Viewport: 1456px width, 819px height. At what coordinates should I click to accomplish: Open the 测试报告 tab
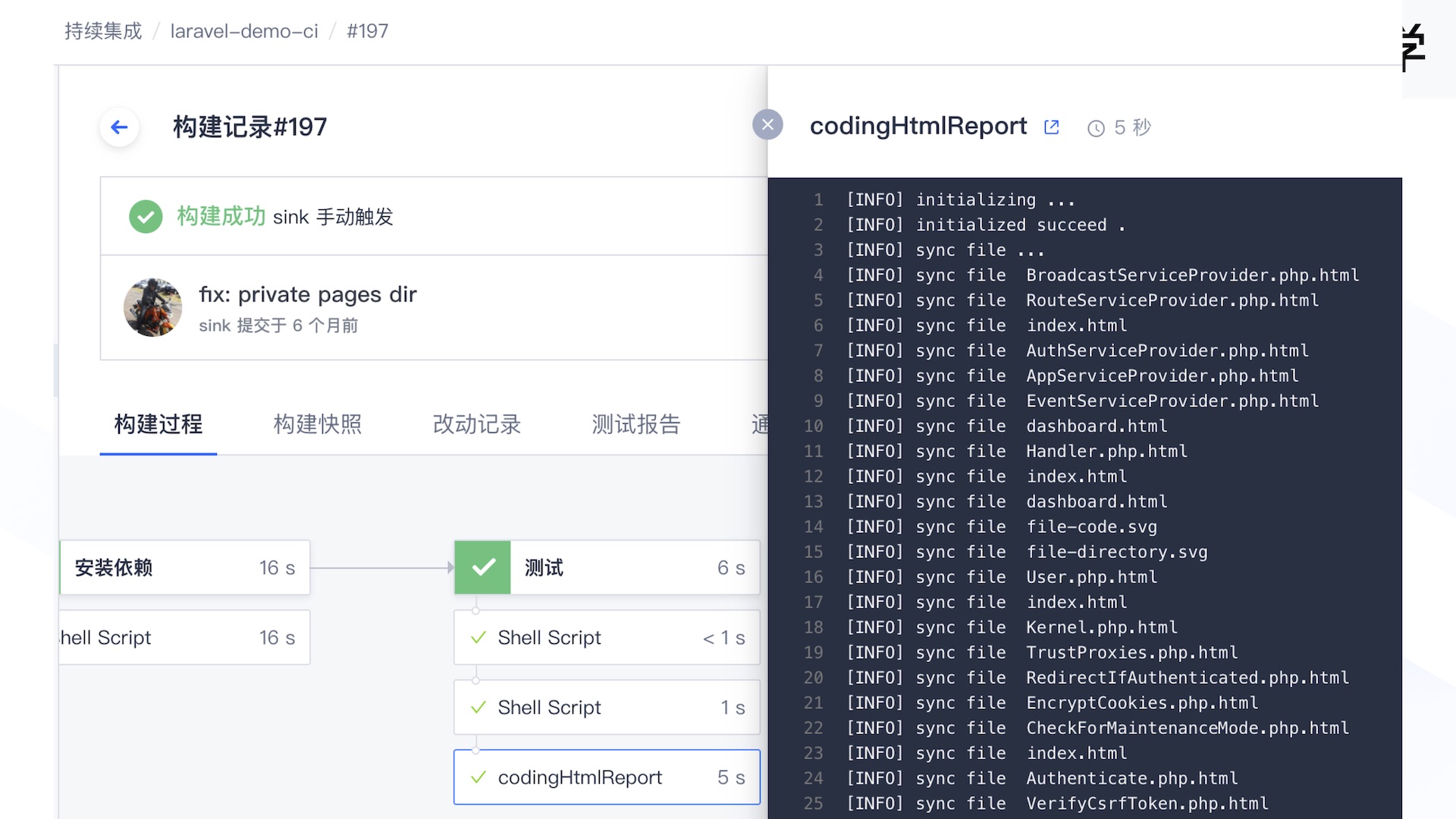635,424
